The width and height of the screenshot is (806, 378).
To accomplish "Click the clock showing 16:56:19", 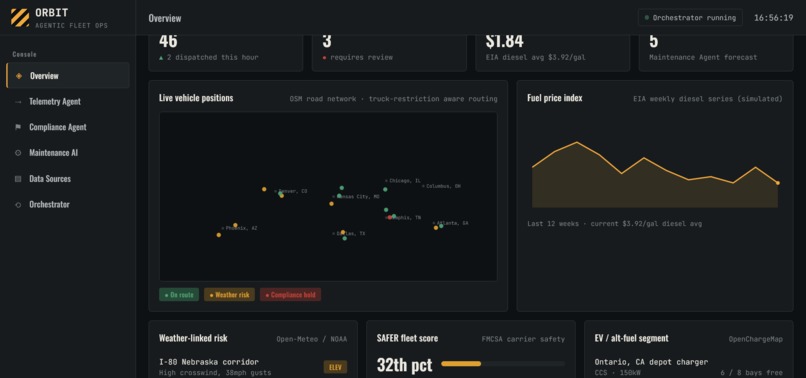I will click(x=774, y=17).
